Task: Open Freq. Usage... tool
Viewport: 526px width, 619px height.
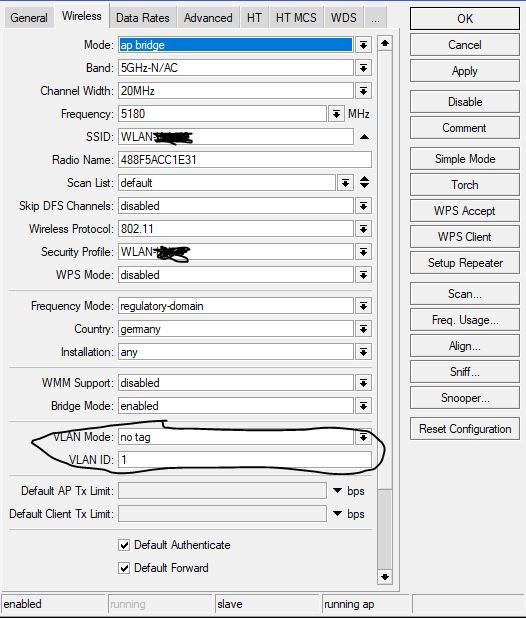Action: [x=465, y=320]
